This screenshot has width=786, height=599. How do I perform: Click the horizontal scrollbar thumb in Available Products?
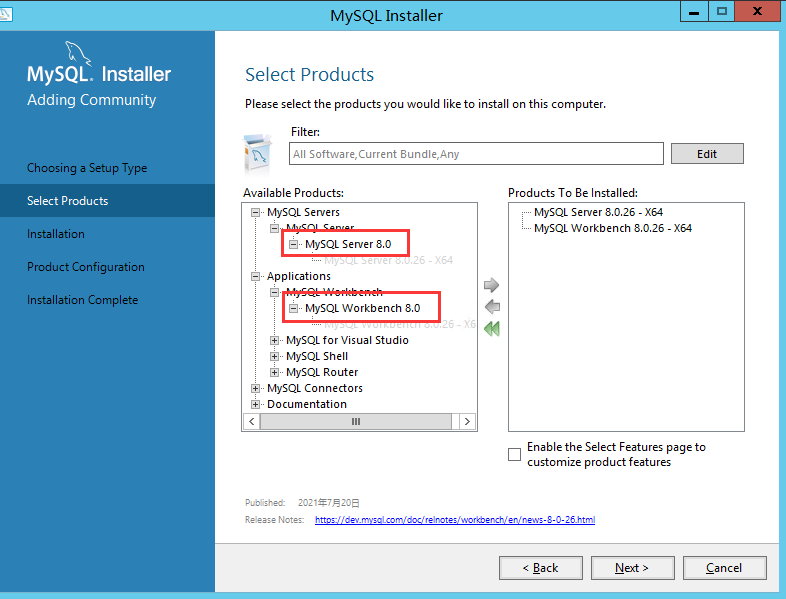pyautogui.click(x=355, y=422)
